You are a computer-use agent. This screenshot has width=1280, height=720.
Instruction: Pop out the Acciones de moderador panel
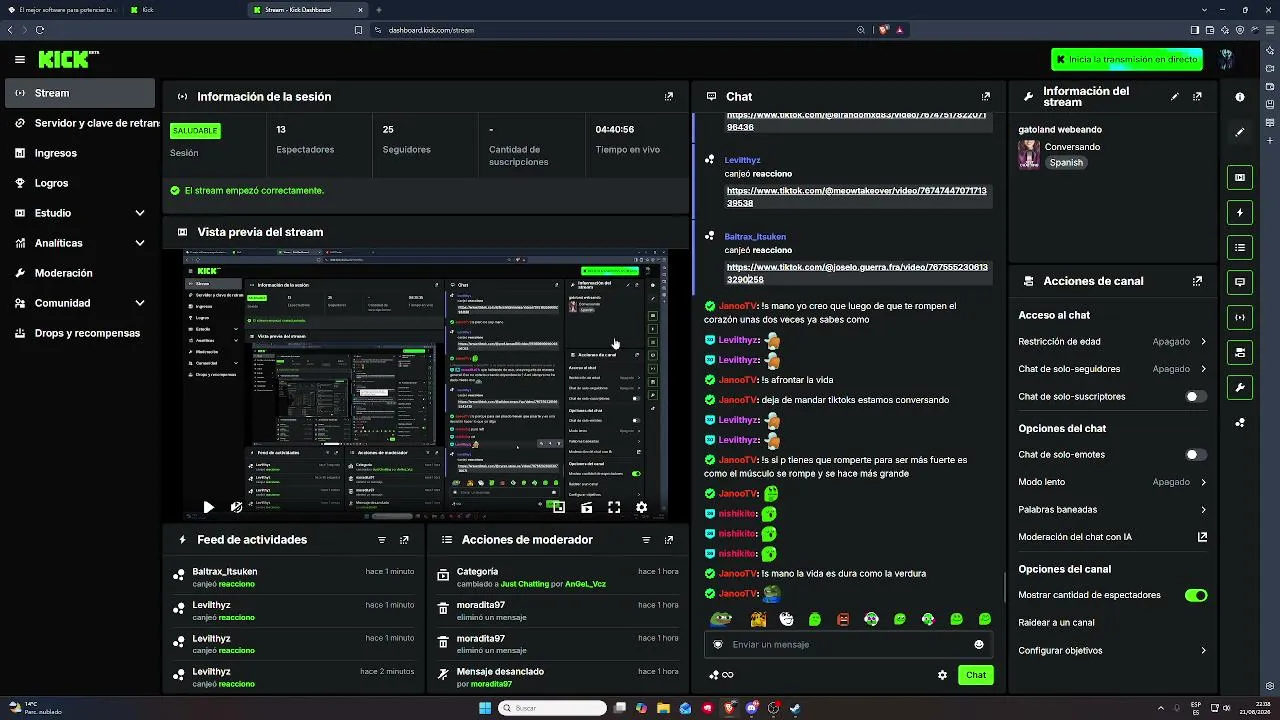tap(669, 540)
